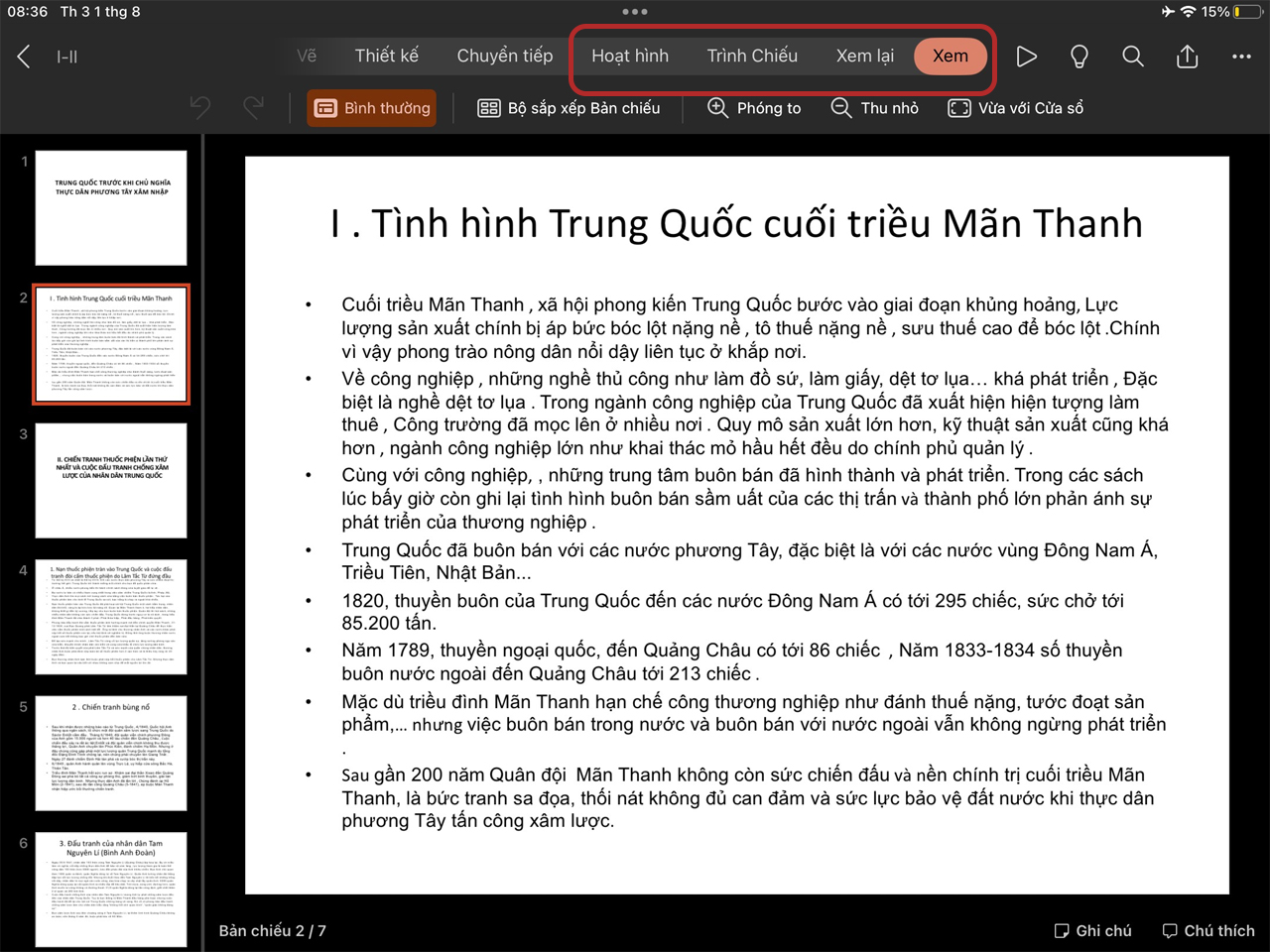Zoom in with Phóng to
Viewport: 1270px width, 952px height.
pos(754,108)
